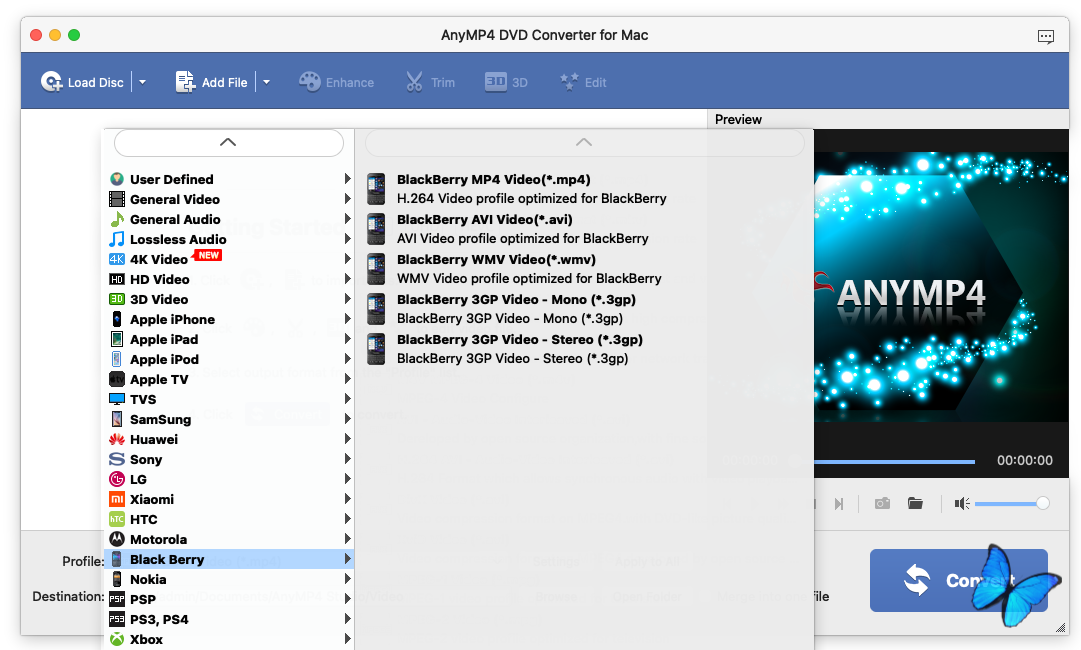
Task: Expand the Load Disc dropdown arrow
Action: (142, 82)
